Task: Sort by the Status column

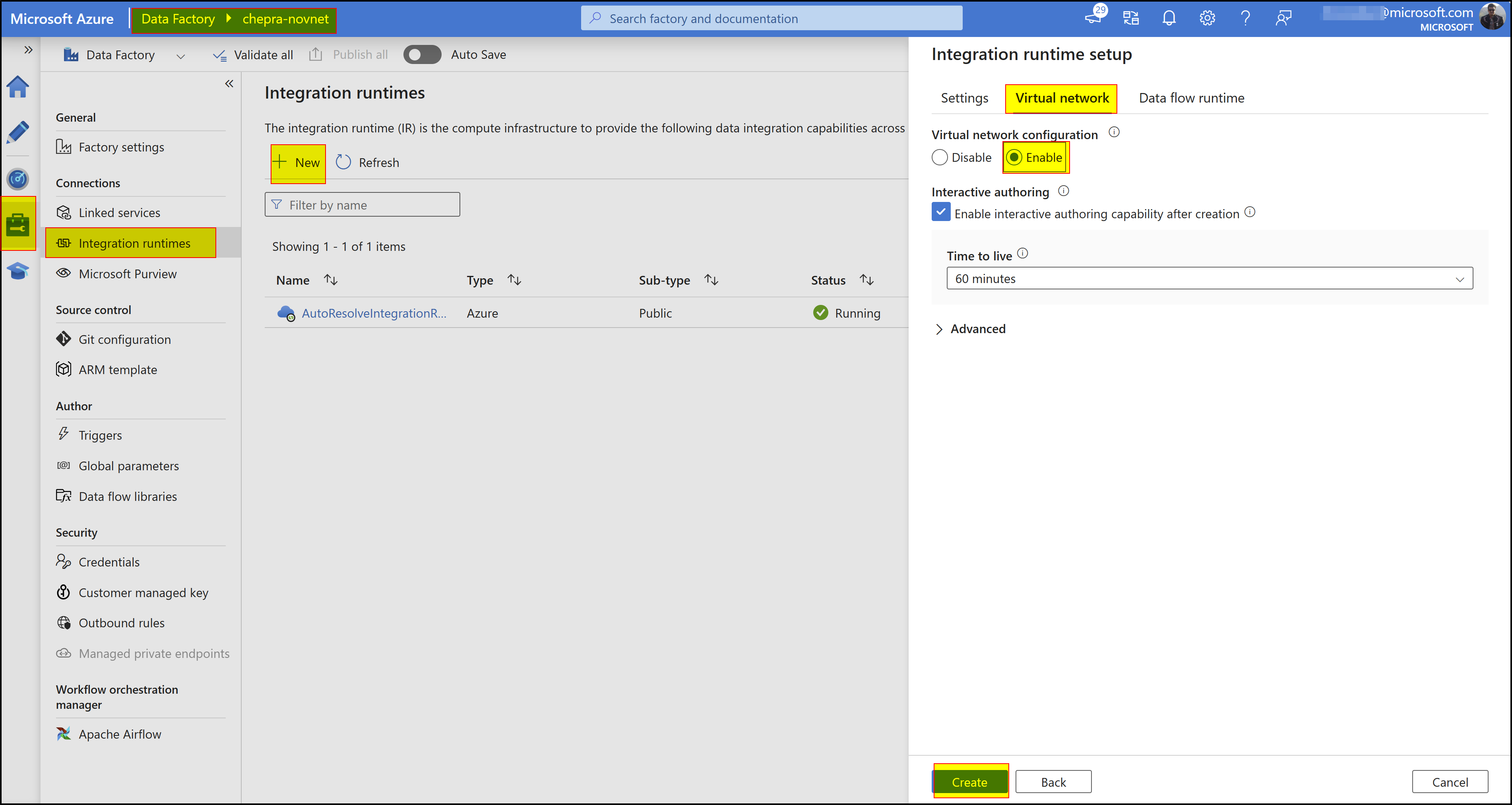Action: coord(842,281)
